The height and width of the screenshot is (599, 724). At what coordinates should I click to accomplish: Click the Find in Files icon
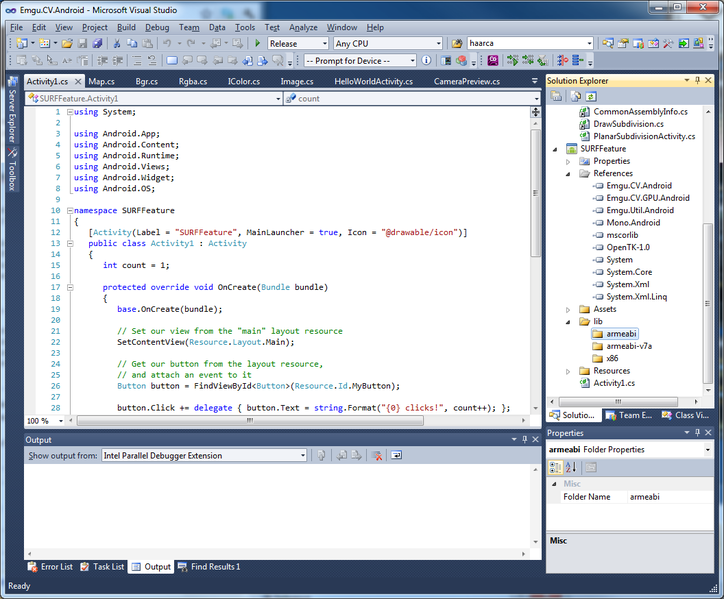click(457, 43)
